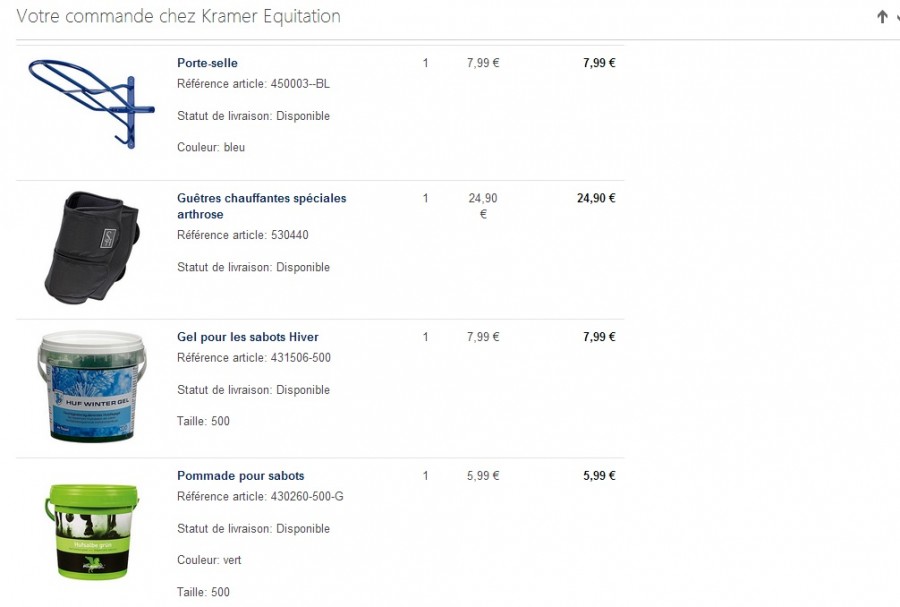Click article reference 530440
This screenshot has width=900, height=607.
290,235
